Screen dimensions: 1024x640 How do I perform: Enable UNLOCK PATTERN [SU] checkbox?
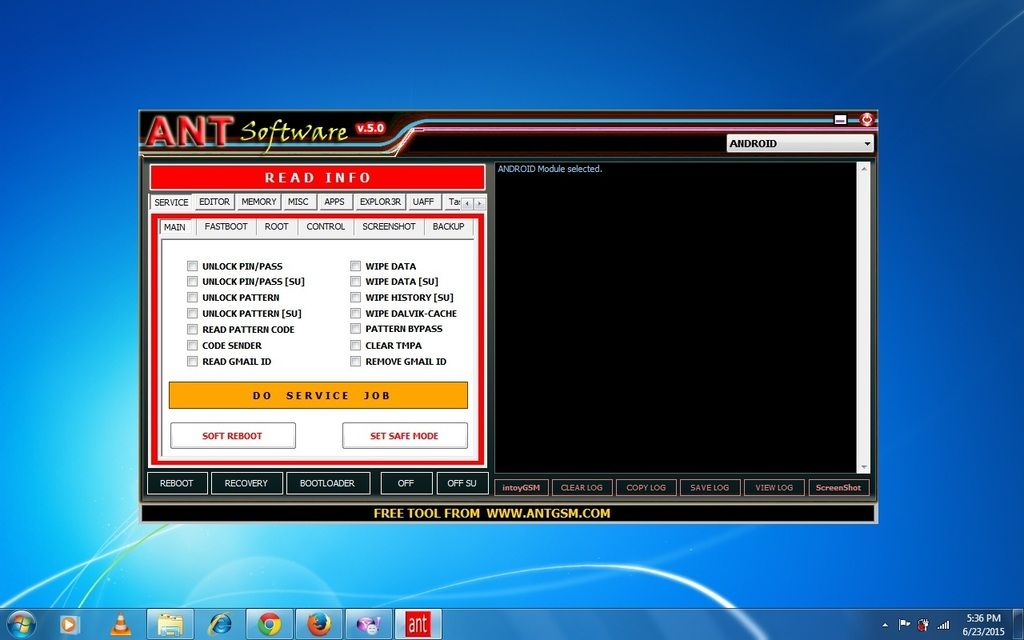point(192,313)
